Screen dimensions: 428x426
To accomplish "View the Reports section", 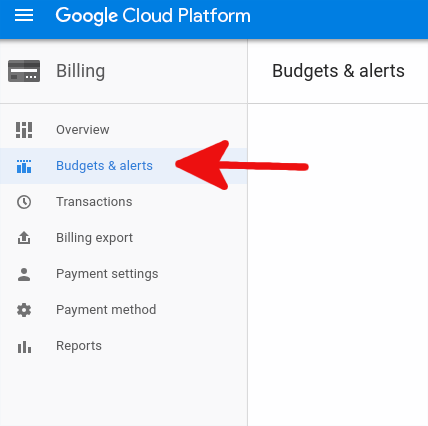I will [123, 346].
